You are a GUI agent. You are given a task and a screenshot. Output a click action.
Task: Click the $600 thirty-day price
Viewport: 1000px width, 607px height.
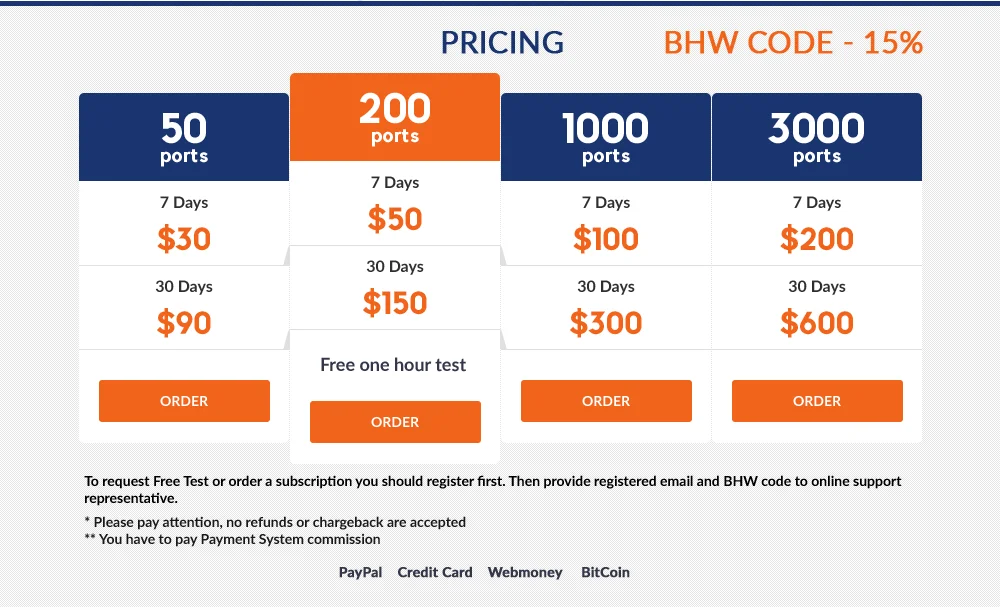point(817,323)
